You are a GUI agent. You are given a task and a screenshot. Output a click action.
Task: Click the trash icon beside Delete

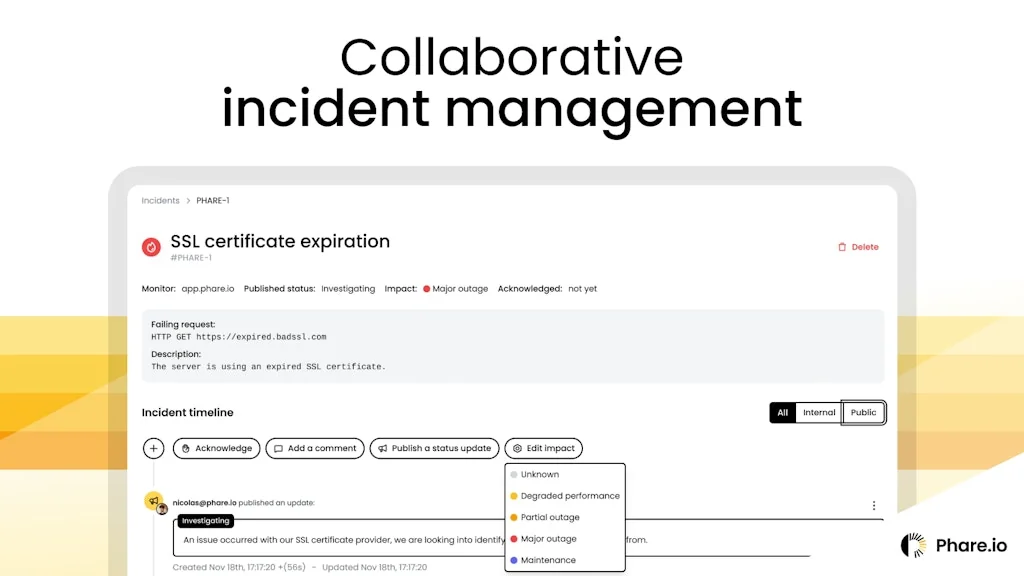[842, 247]
